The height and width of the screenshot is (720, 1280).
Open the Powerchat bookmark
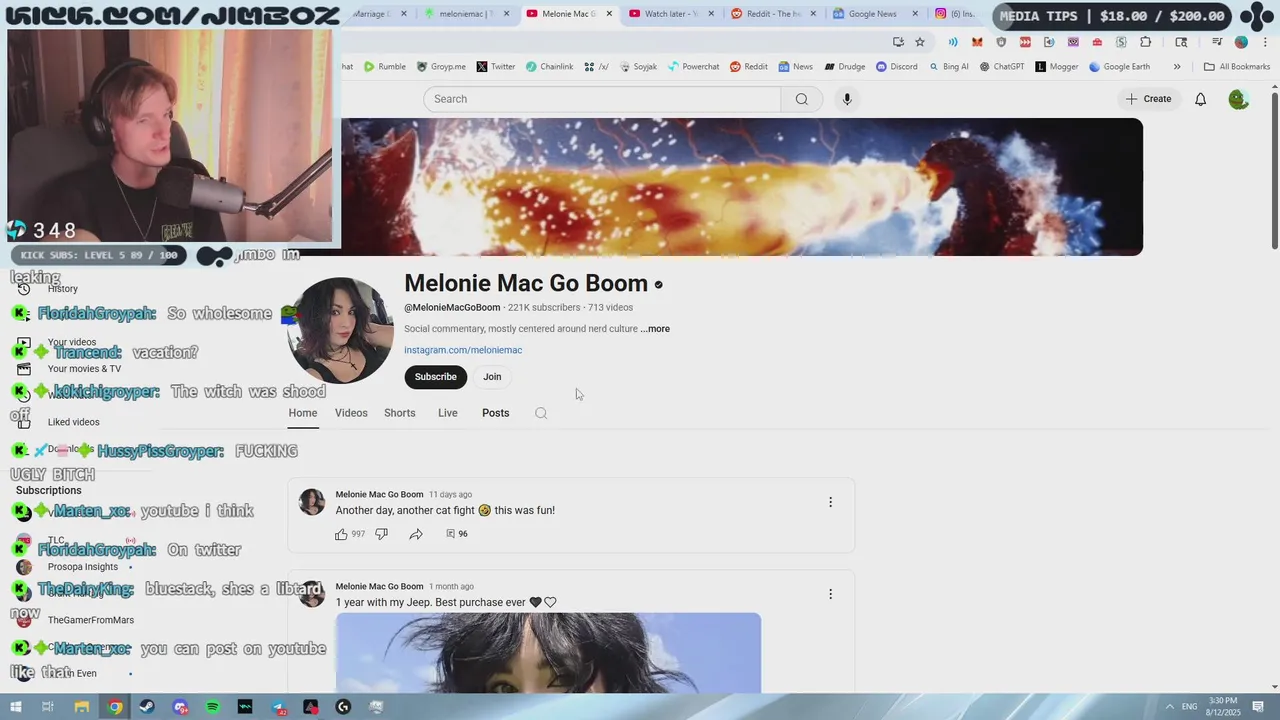point(694,67)
